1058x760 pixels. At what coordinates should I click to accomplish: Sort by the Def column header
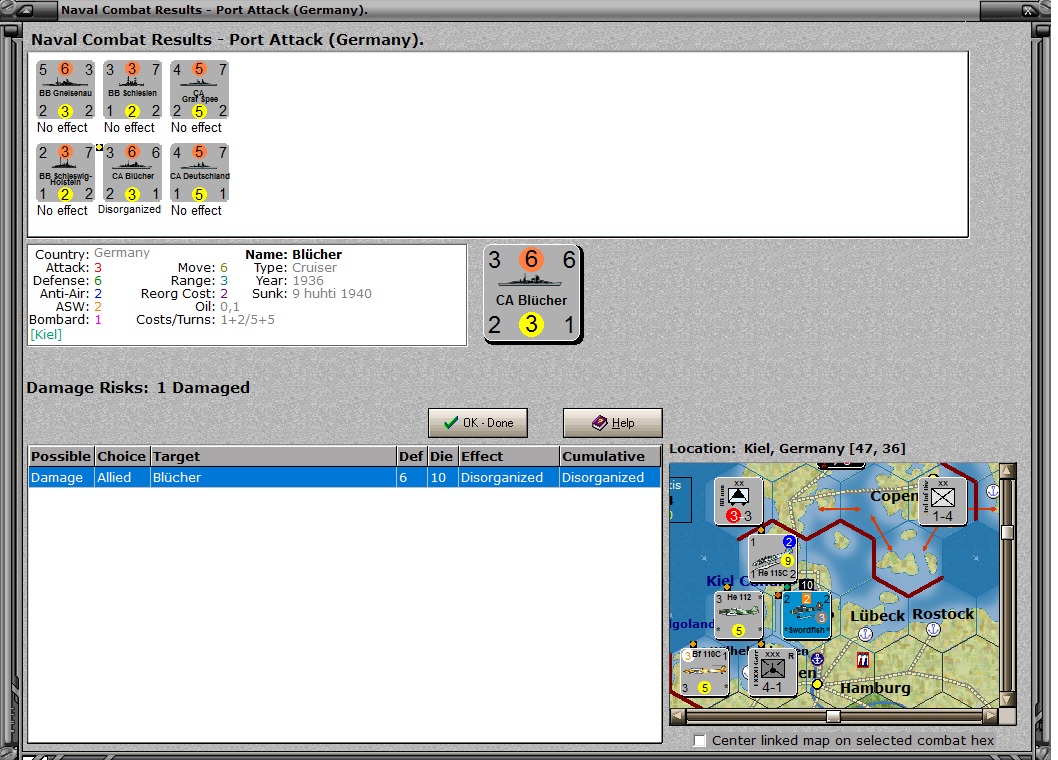point(411,456)
